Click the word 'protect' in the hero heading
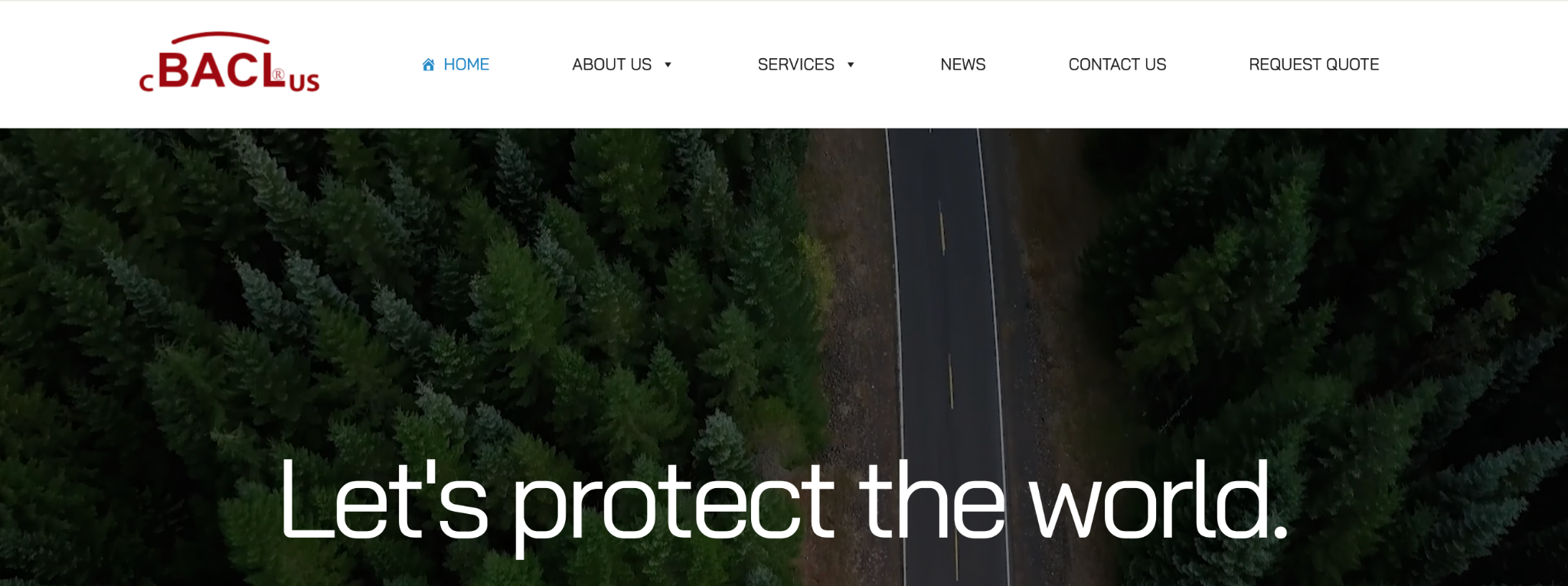 point(674,506)
